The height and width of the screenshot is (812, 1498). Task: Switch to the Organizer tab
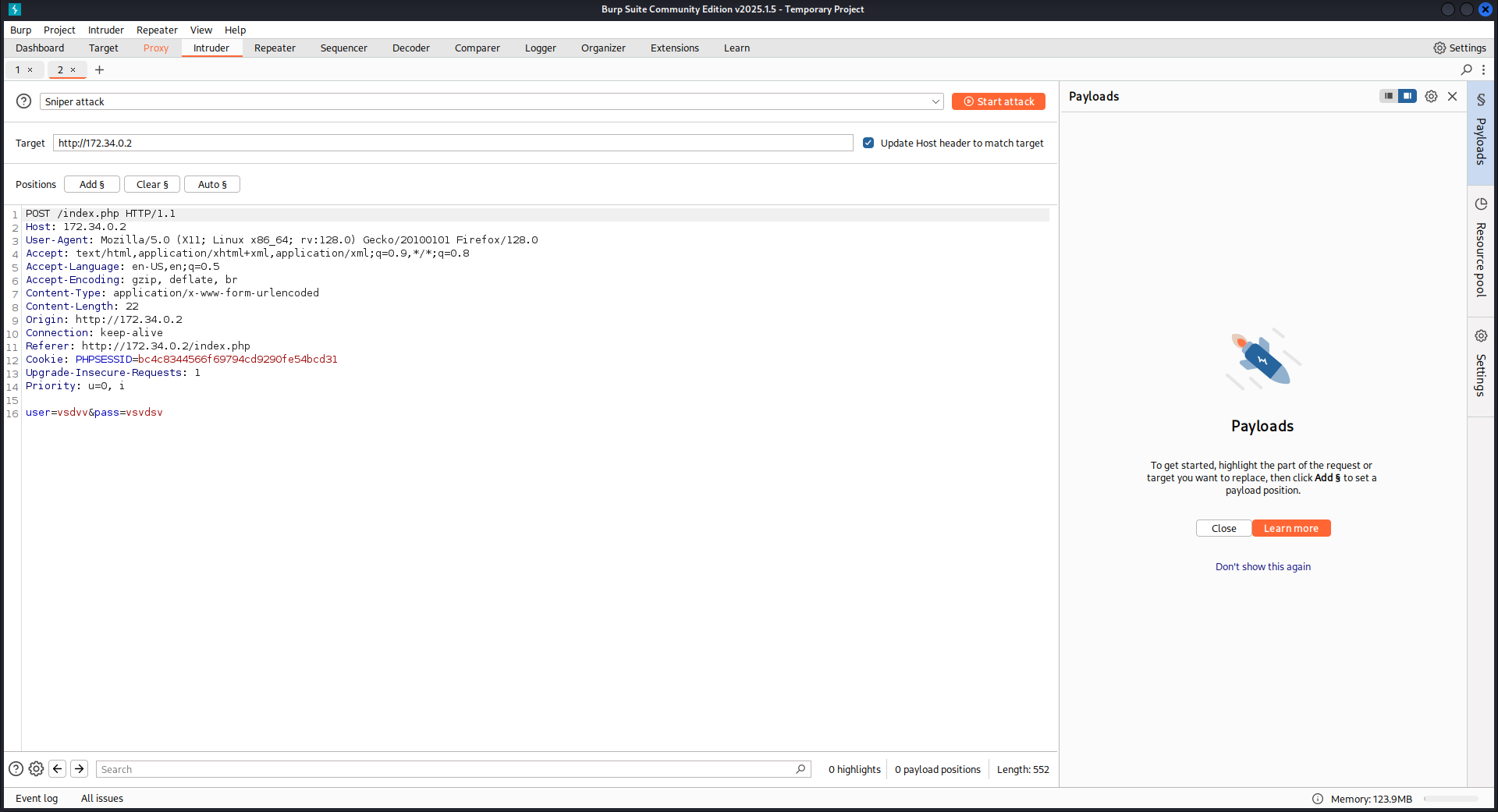tap(603, 48)
